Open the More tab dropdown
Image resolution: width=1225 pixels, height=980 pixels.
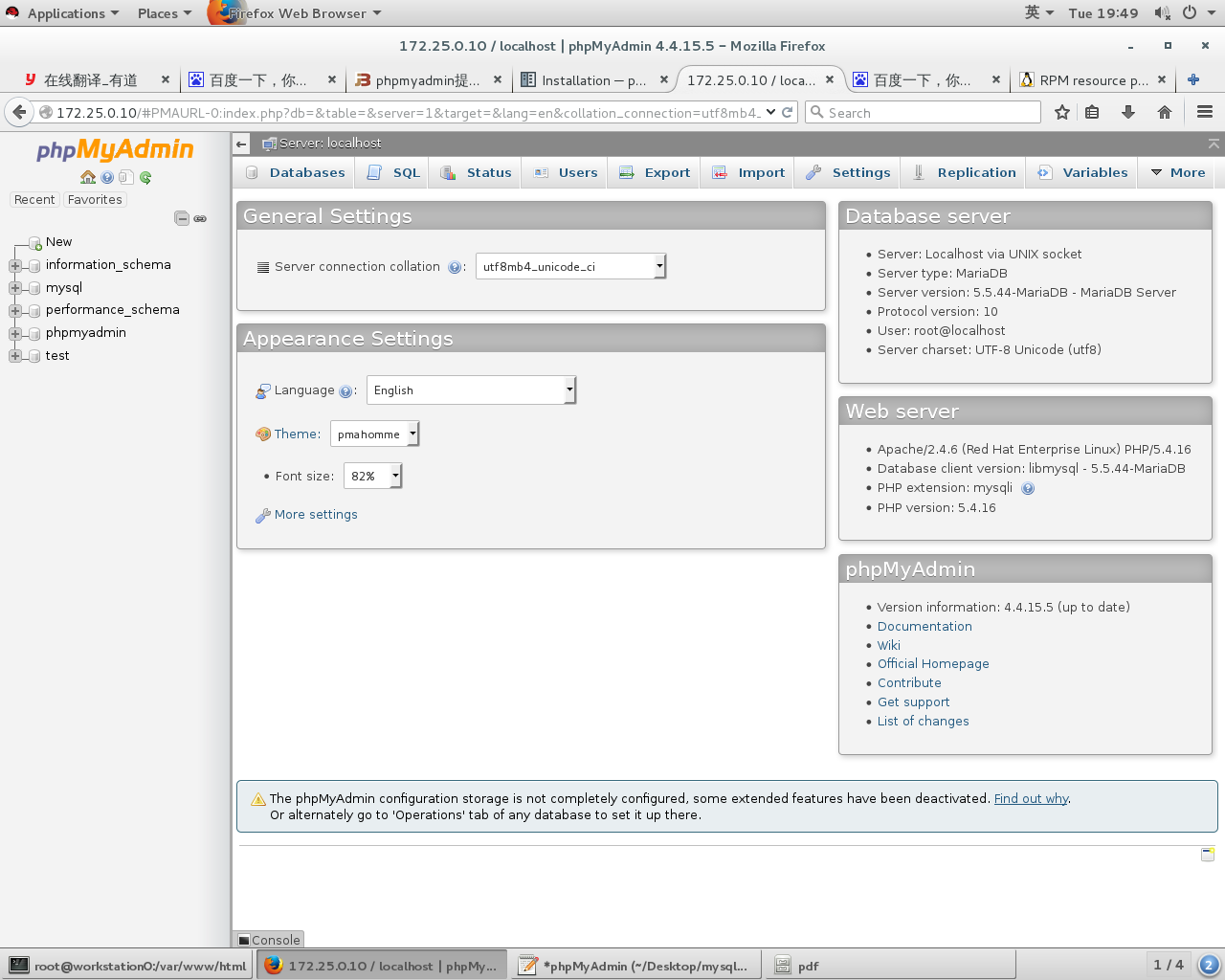click(x=1178, y=172)
